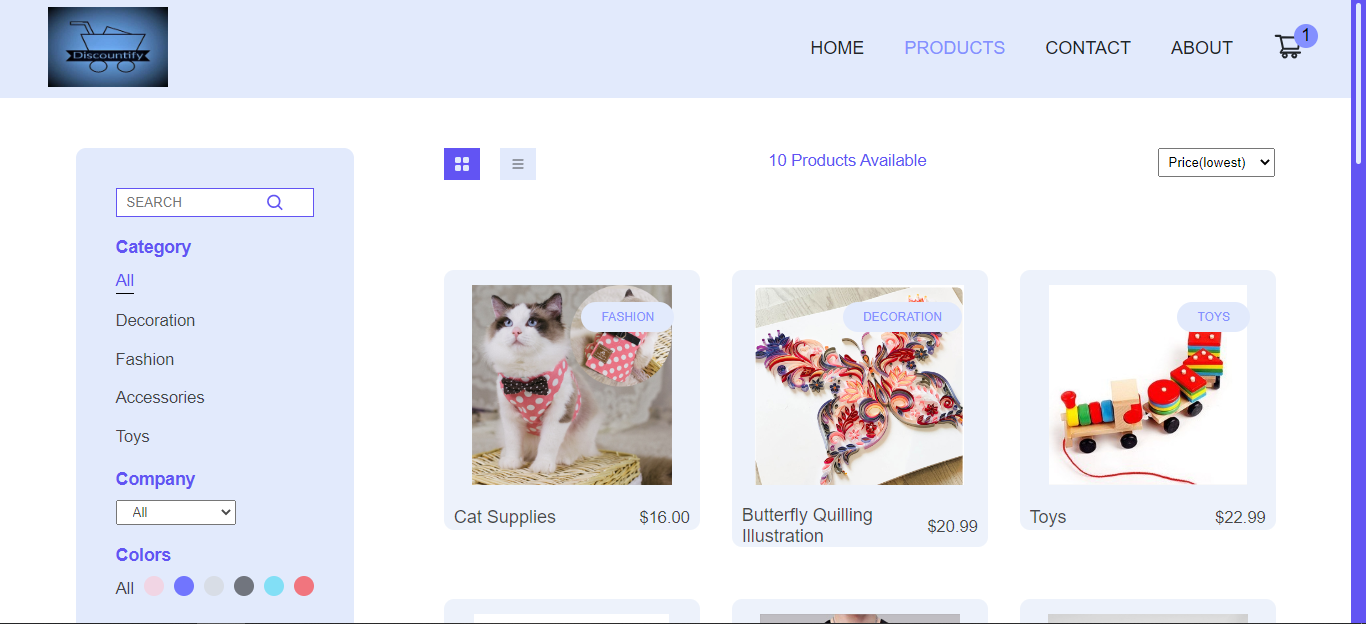This screenshot has width=1366, height=624.
Task: Filter by Decoration category
Action: coord(155,320)
